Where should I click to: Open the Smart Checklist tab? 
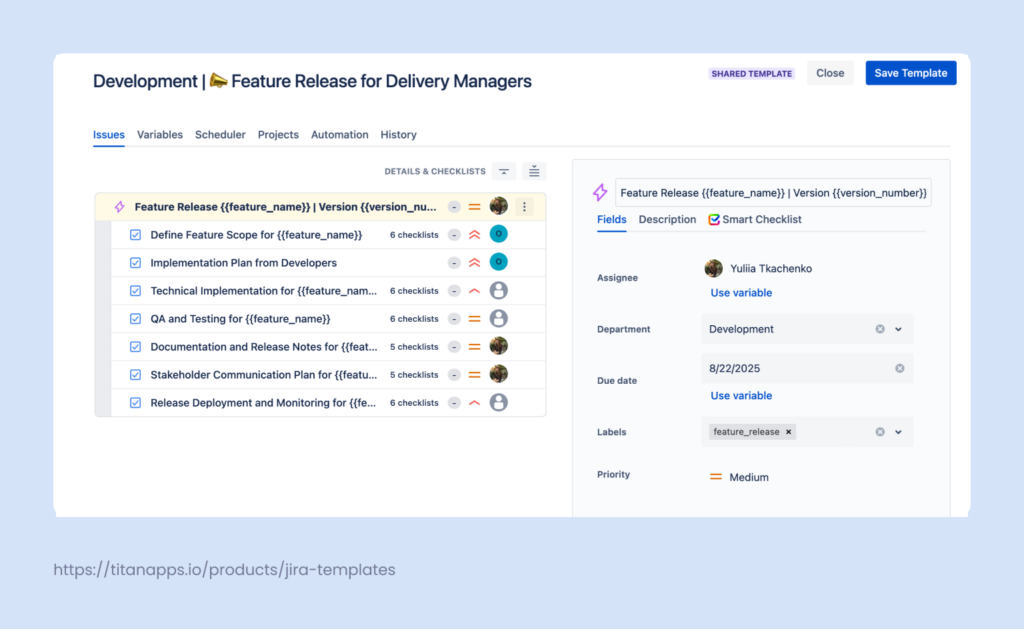click(x=755, y=219)
